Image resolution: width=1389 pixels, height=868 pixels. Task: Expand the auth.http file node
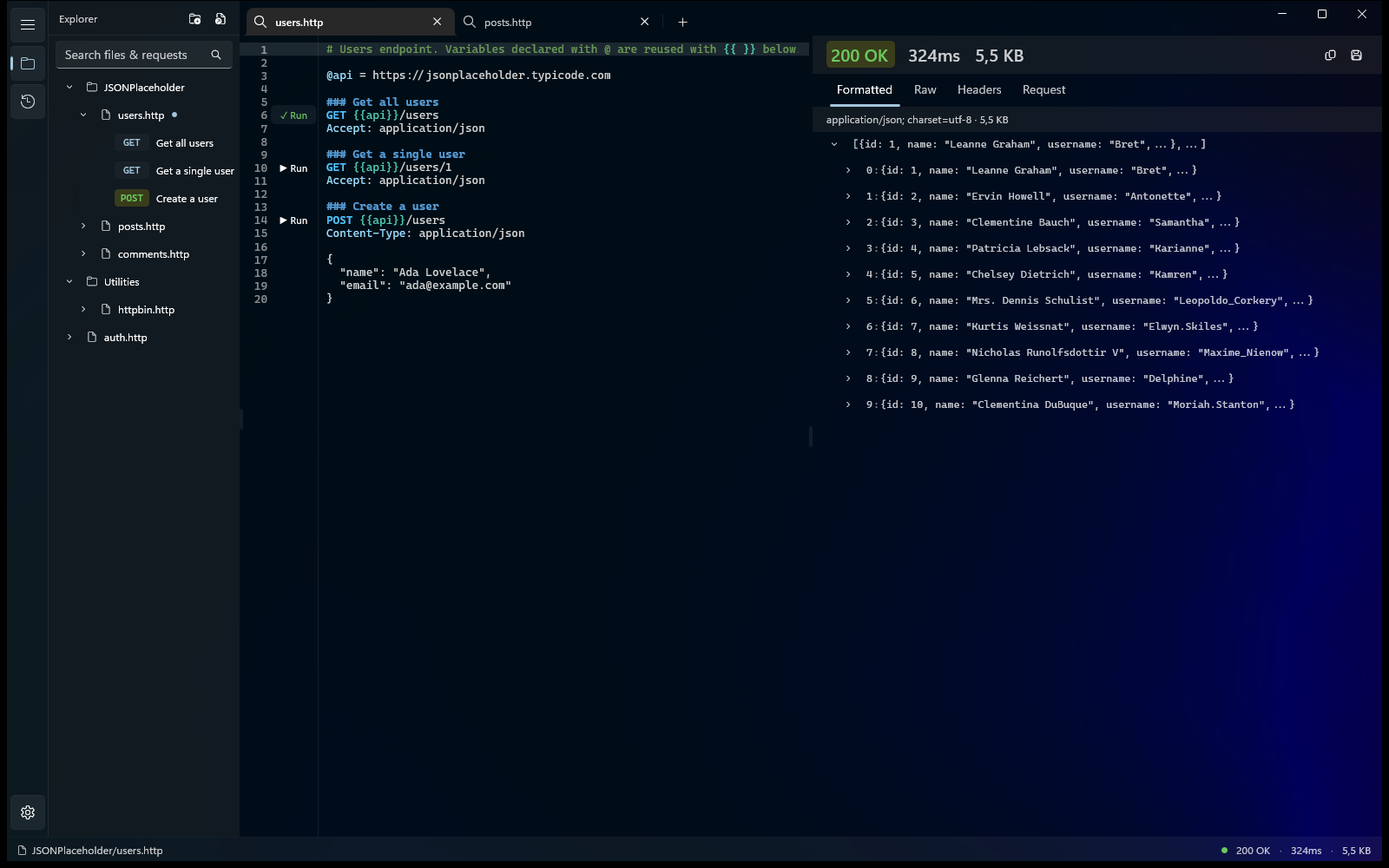coord(69,337)
